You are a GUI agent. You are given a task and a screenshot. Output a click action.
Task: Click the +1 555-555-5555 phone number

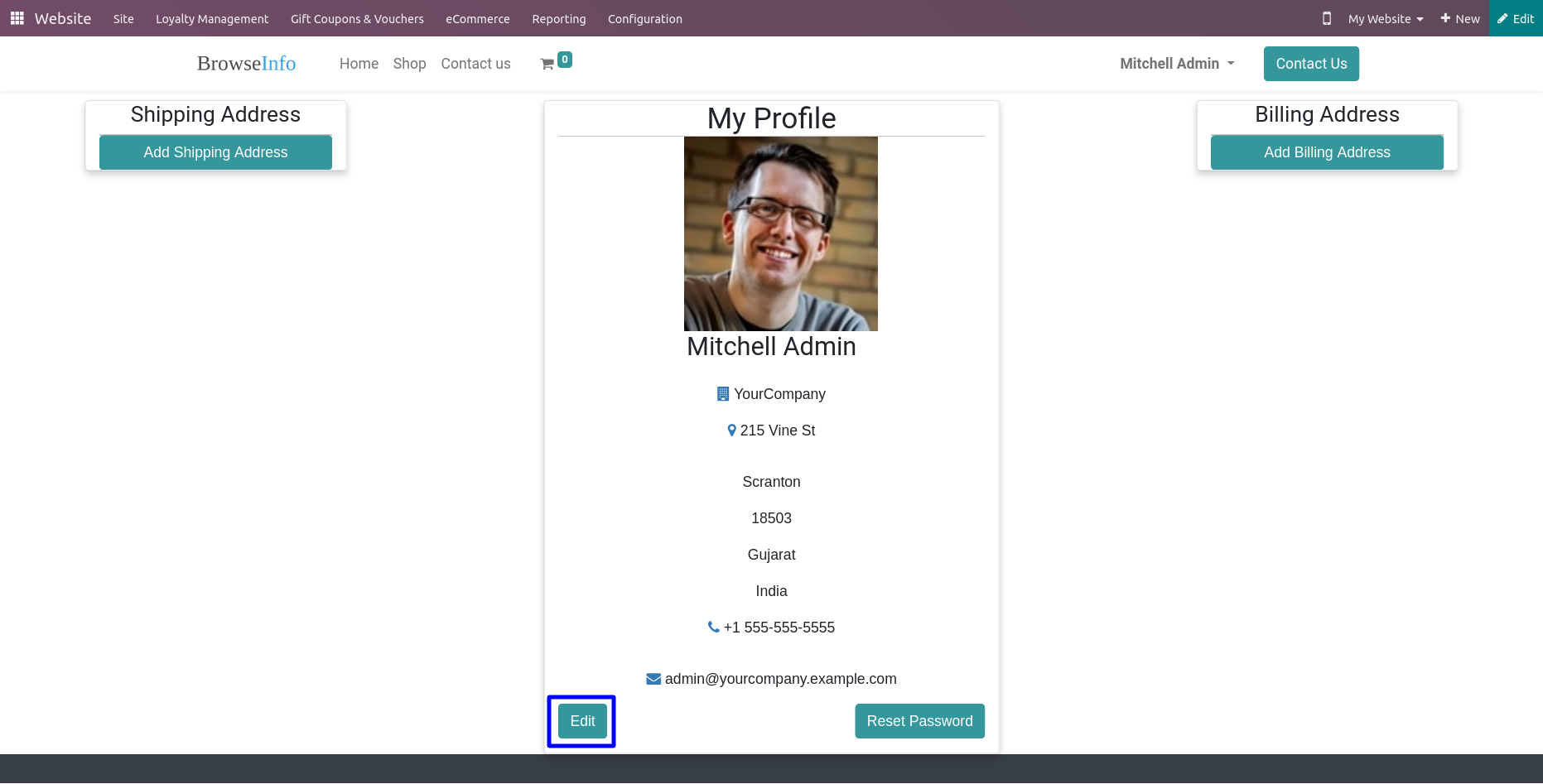tap(779, 628)
